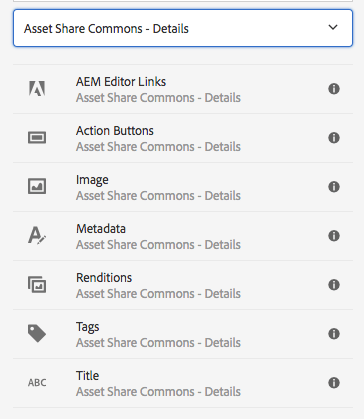The image size is (364, 419).
Task: Click group subtitle under Tags
Action: 158,343
